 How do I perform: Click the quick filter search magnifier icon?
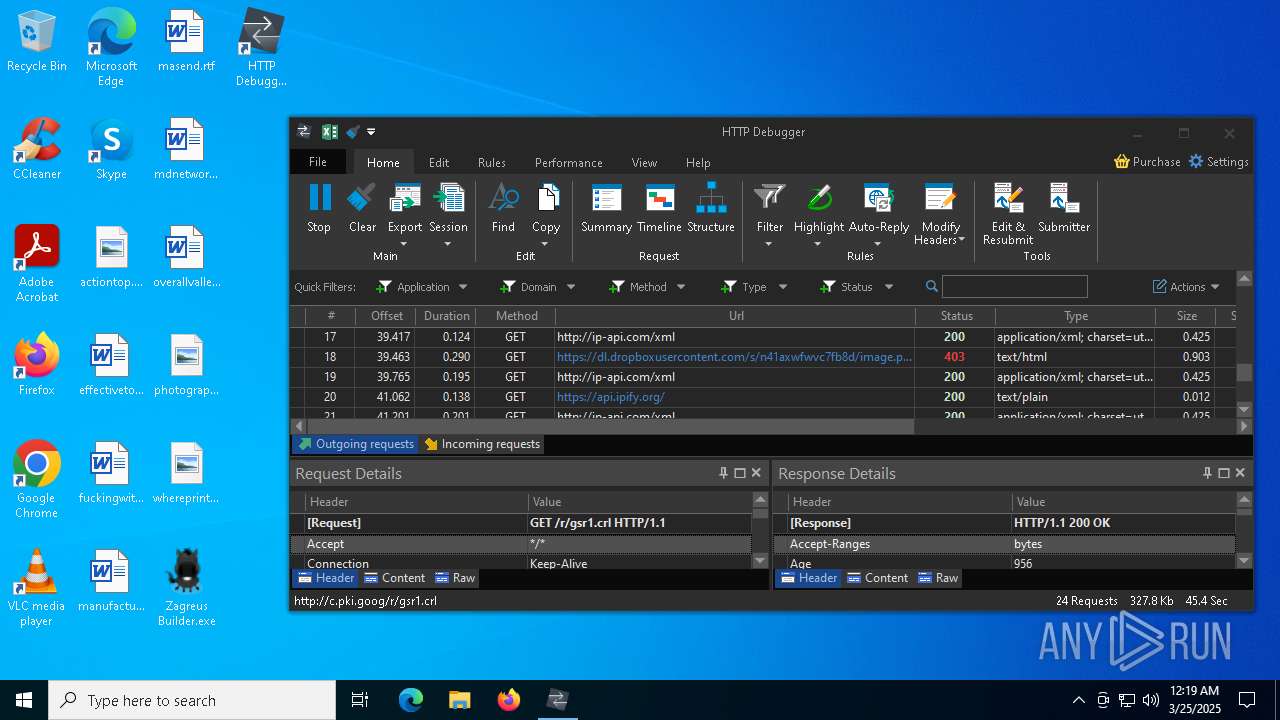pyautogui.click(x=932, y=287)
